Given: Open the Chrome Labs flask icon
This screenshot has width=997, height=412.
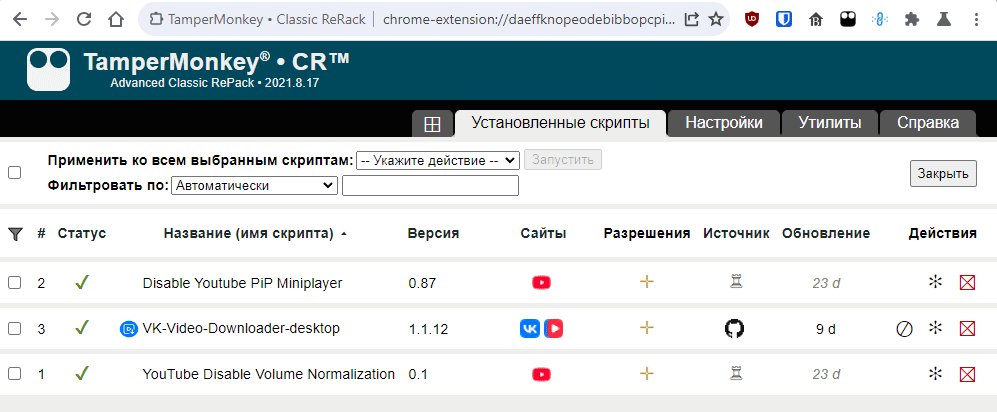Looking at the screenshot, I should pyautogui.click(x=943, y=20).
